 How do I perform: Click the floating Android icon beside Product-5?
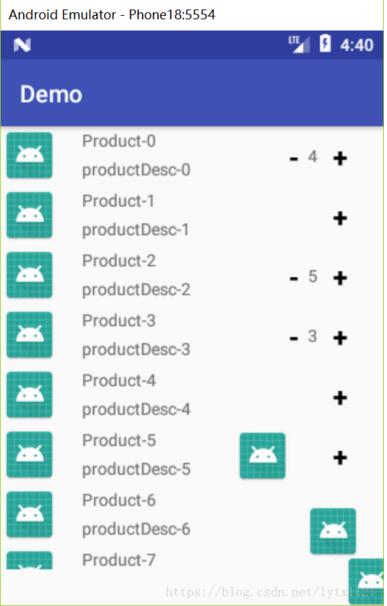click(x=263, y=456)
